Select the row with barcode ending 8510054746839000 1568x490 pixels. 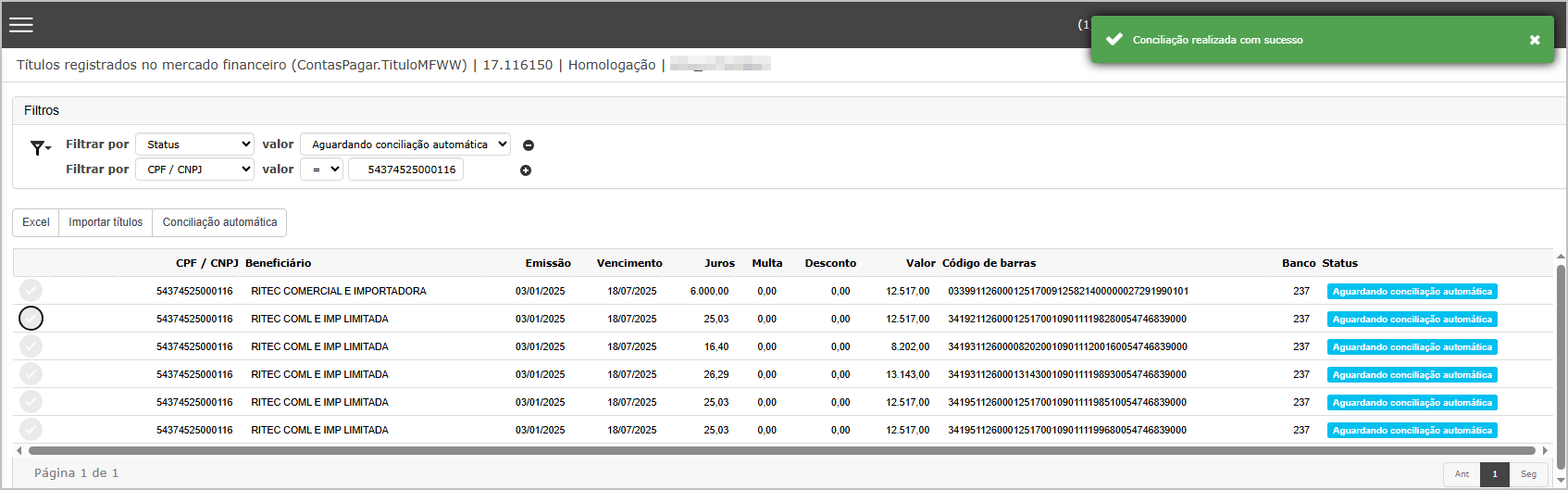point(31,402)
